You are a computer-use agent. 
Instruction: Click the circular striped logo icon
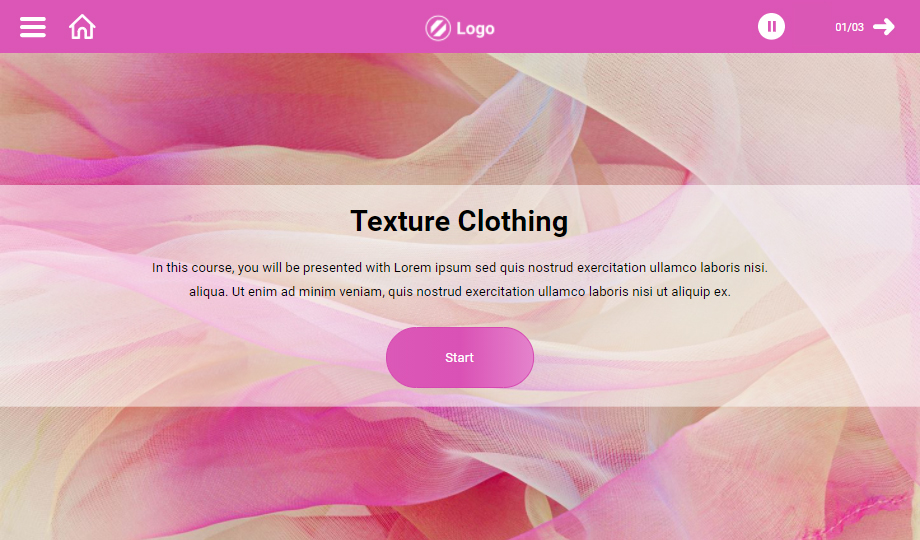(x=438, y=28)
